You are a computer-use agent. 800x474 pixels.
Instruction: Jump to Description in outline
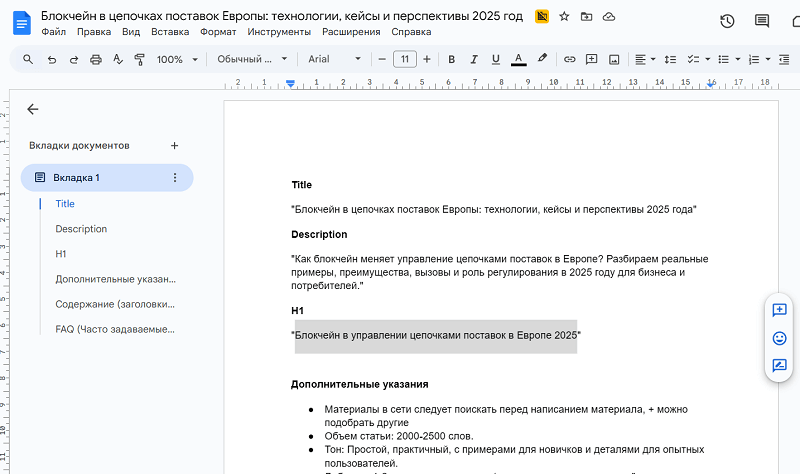pyautogui.click(x=81, y=229)
